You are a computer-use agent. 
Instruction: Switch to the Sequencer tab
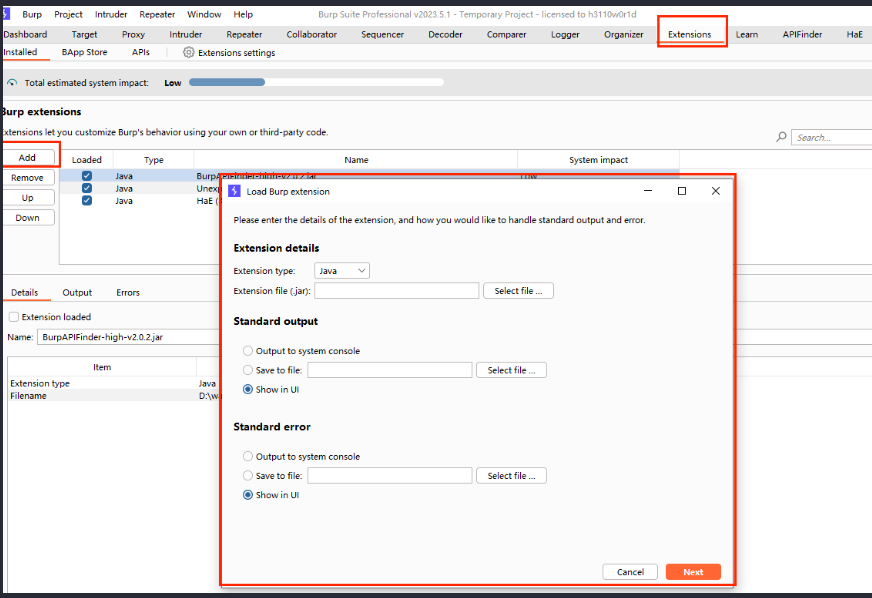(x=383, y=34)
